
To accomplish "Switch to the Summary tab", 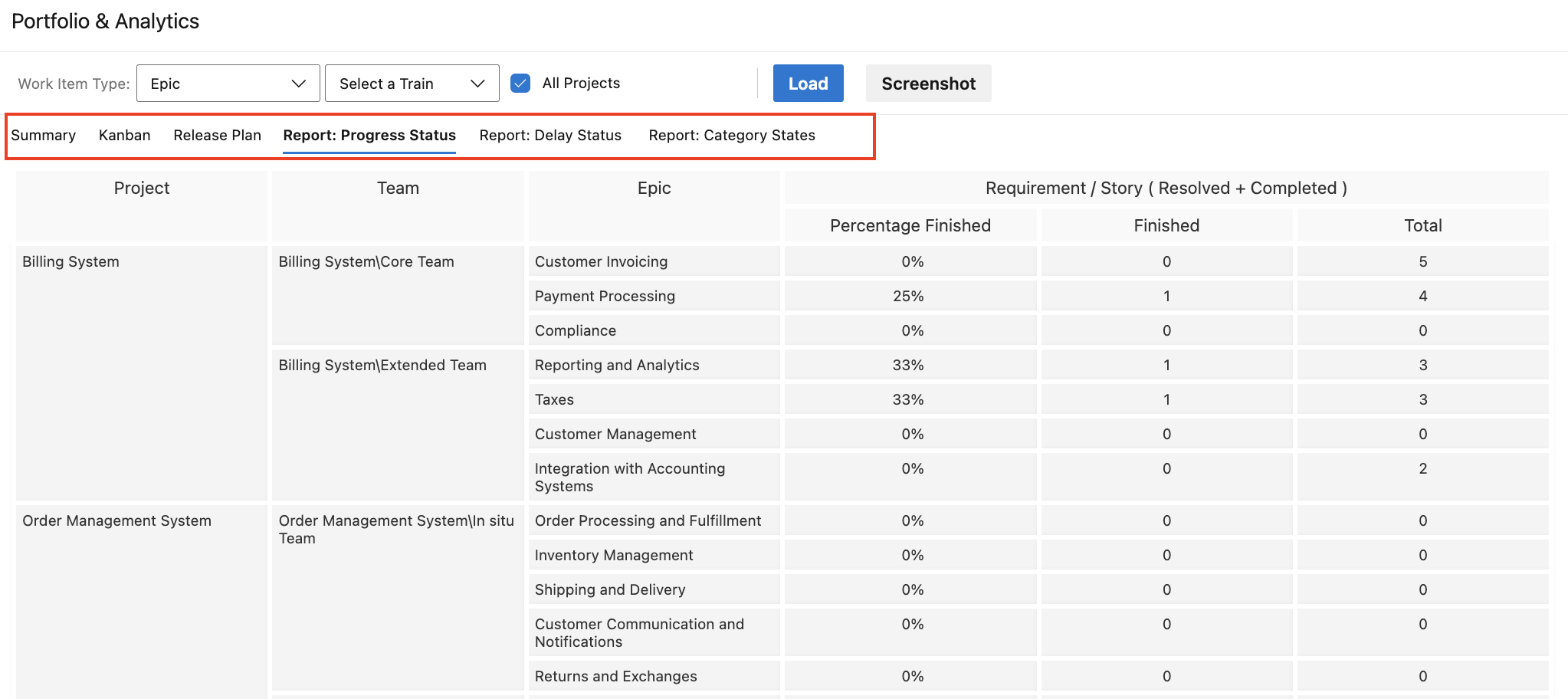I will pyautogui.click(x=44, y=135).
